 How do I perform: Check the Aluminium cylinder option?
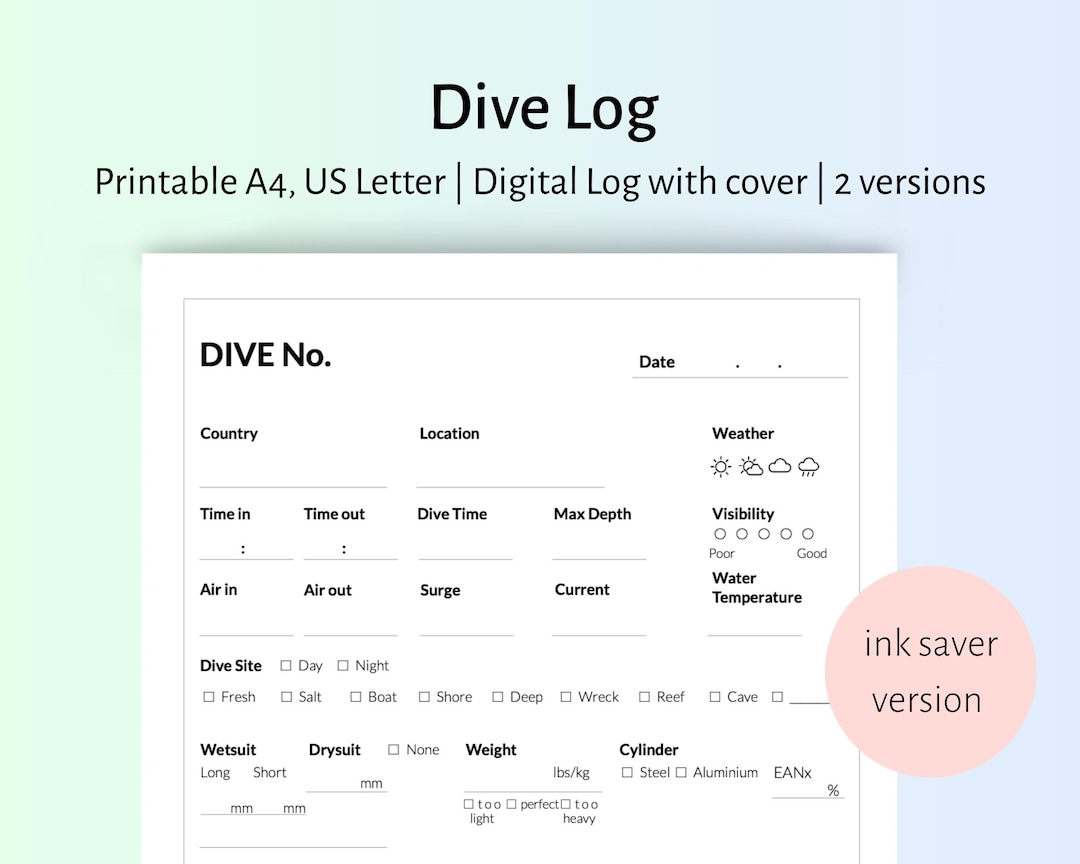click(682, 772)
